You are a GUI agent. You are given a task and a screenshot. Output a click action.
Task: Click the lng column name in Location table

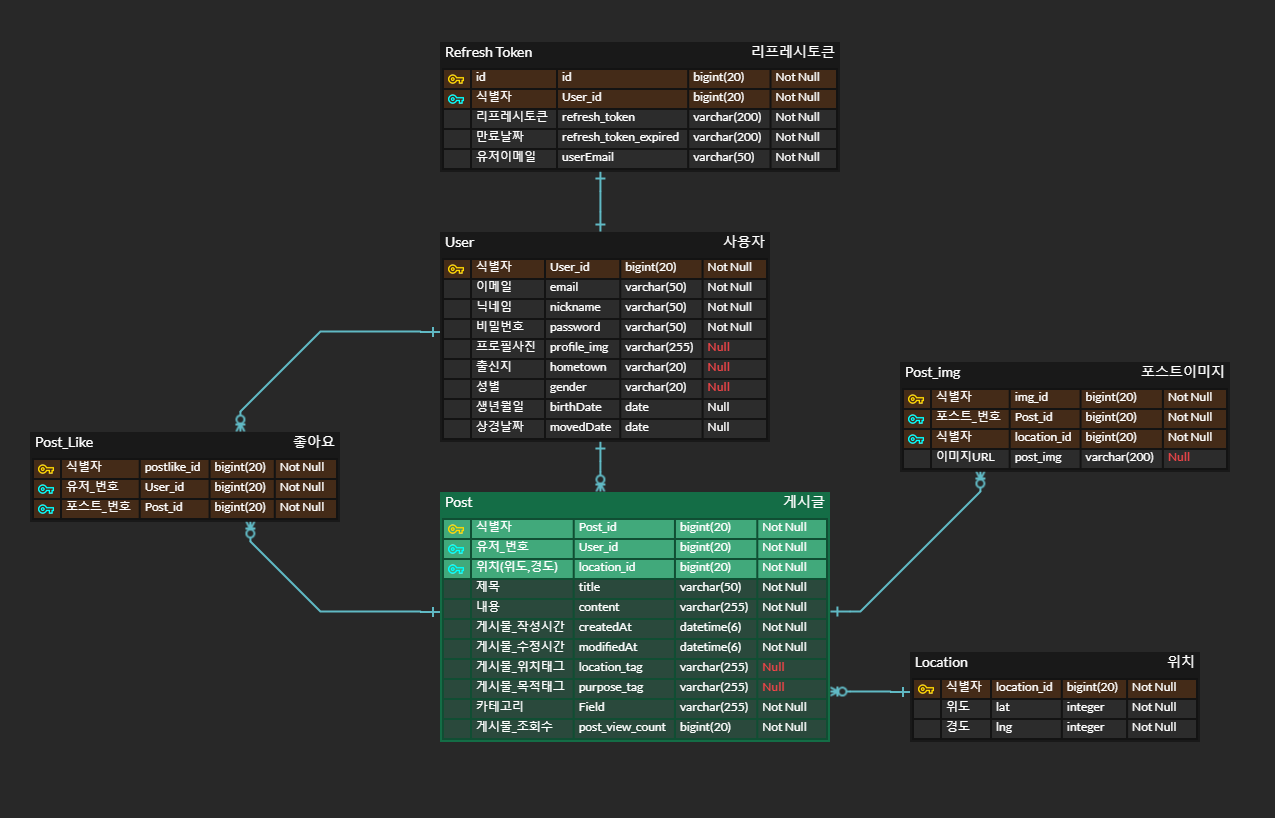1003,727
